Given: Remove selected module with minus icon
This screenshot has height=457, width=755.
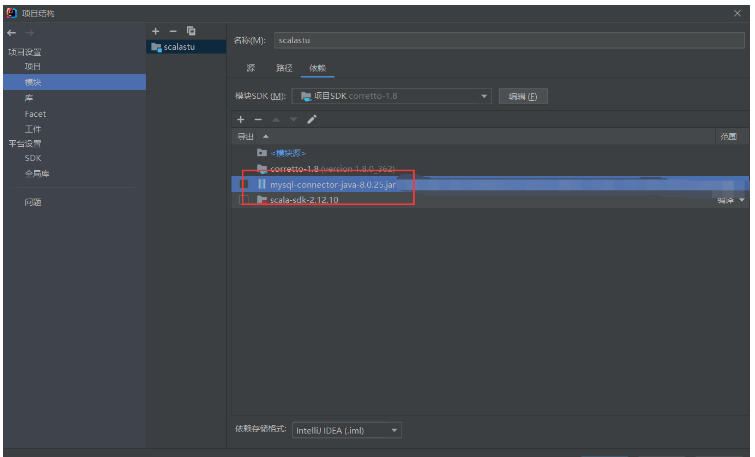Looking at the screenshot, I should pos(173,31).
